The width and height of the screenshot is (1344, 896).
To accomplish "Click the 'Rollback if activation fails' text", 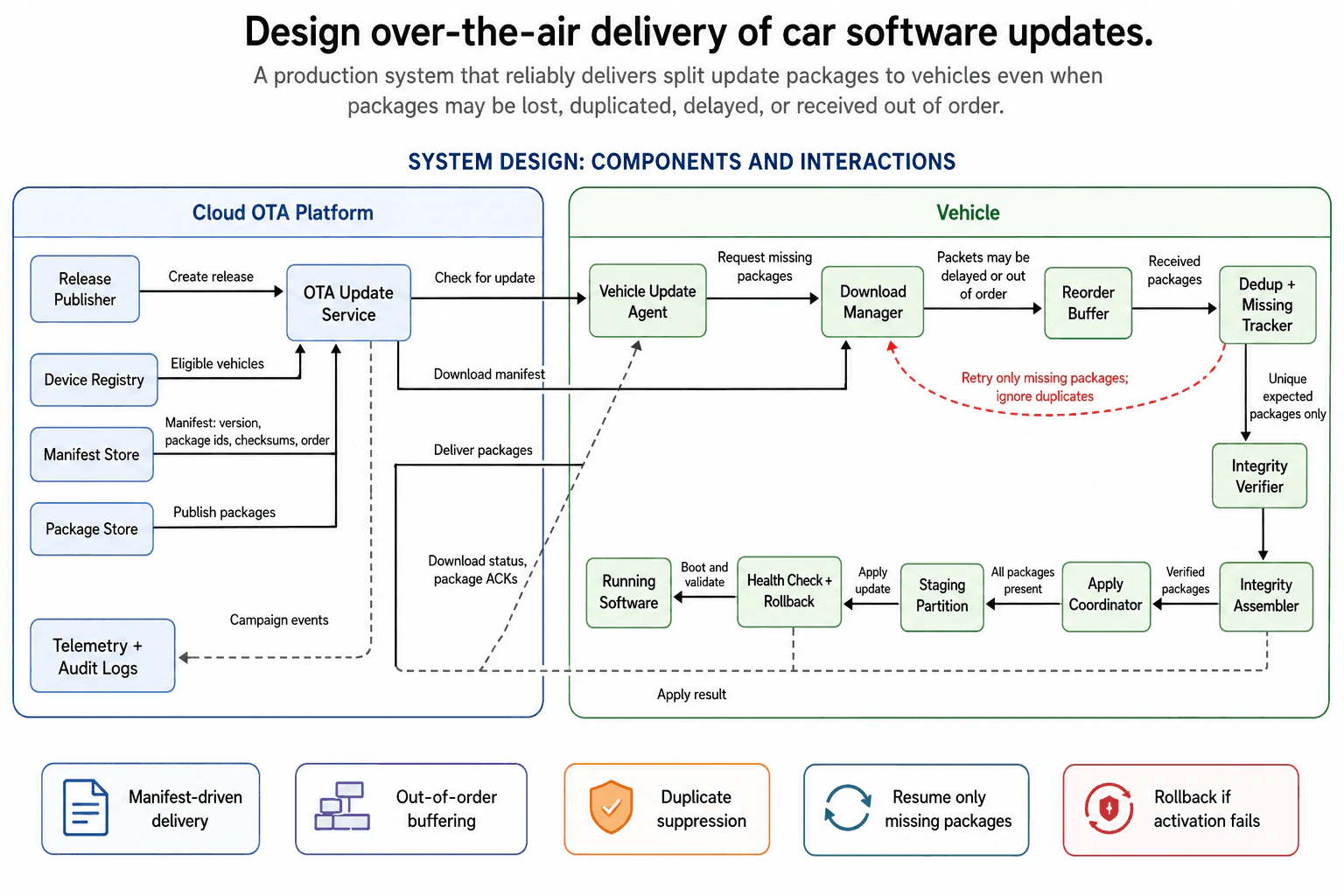I will tap(1207, 808).
